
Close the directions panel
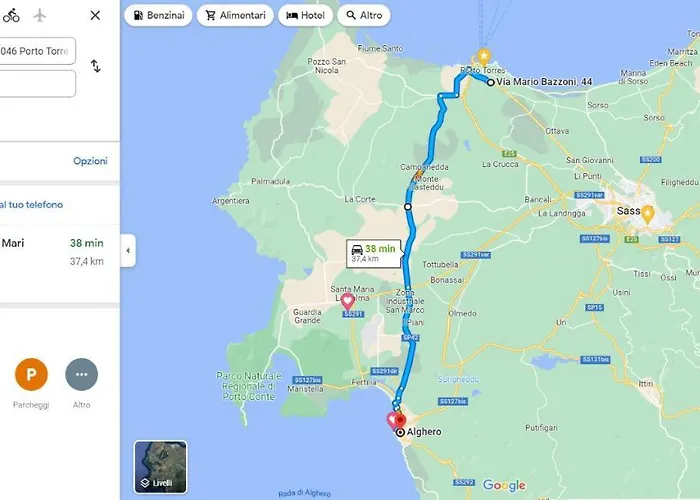95,15
